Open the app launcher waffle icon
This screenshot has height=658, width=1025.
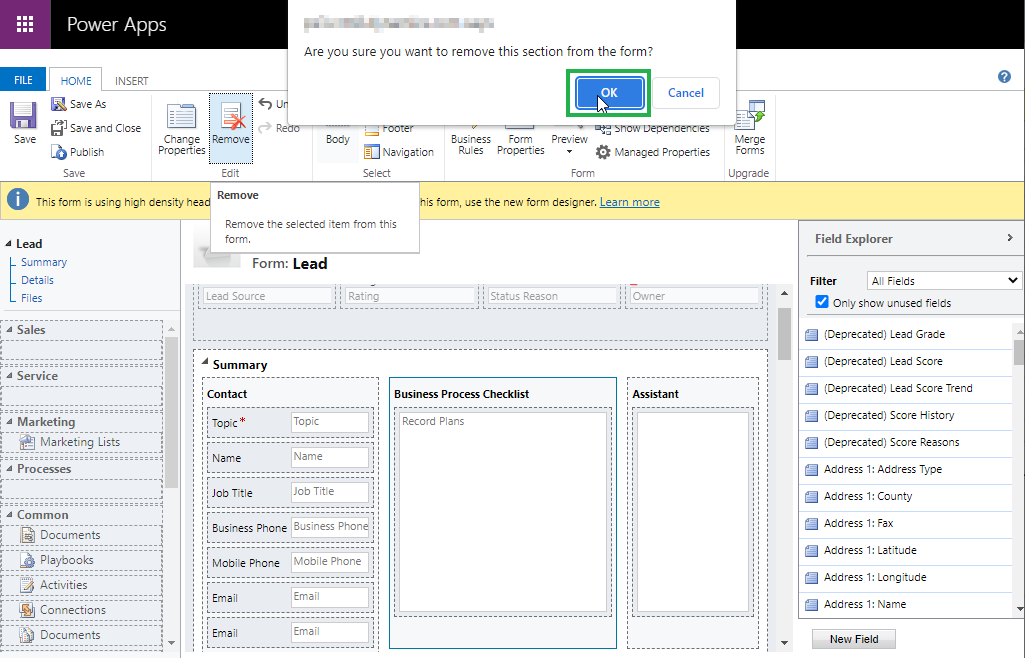(25, 24)
